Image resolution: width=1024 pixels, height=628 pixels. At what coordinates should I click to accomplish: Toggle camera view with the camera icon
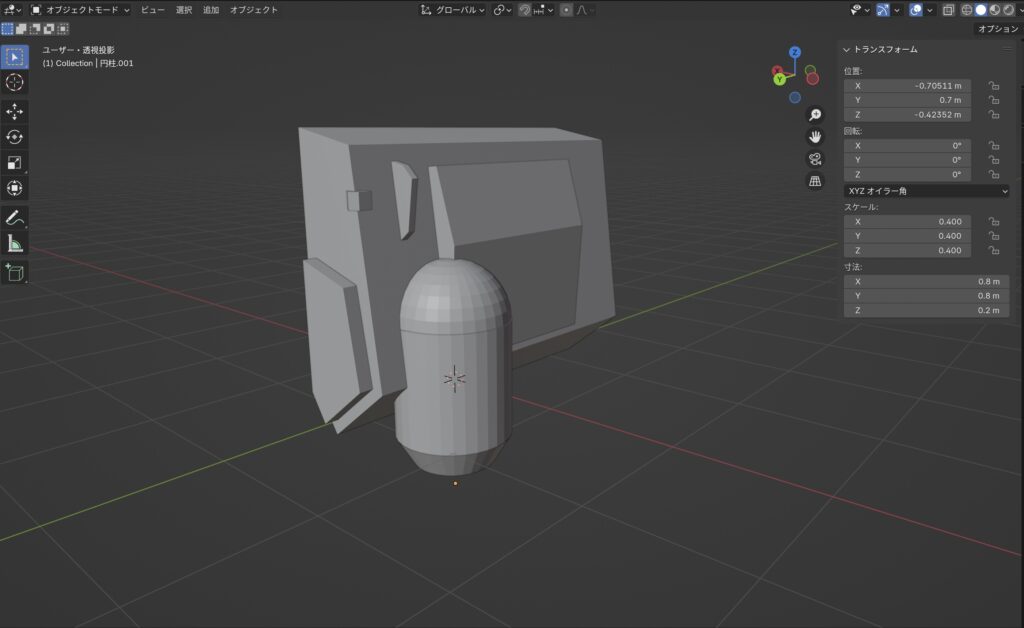coord(815,159)
